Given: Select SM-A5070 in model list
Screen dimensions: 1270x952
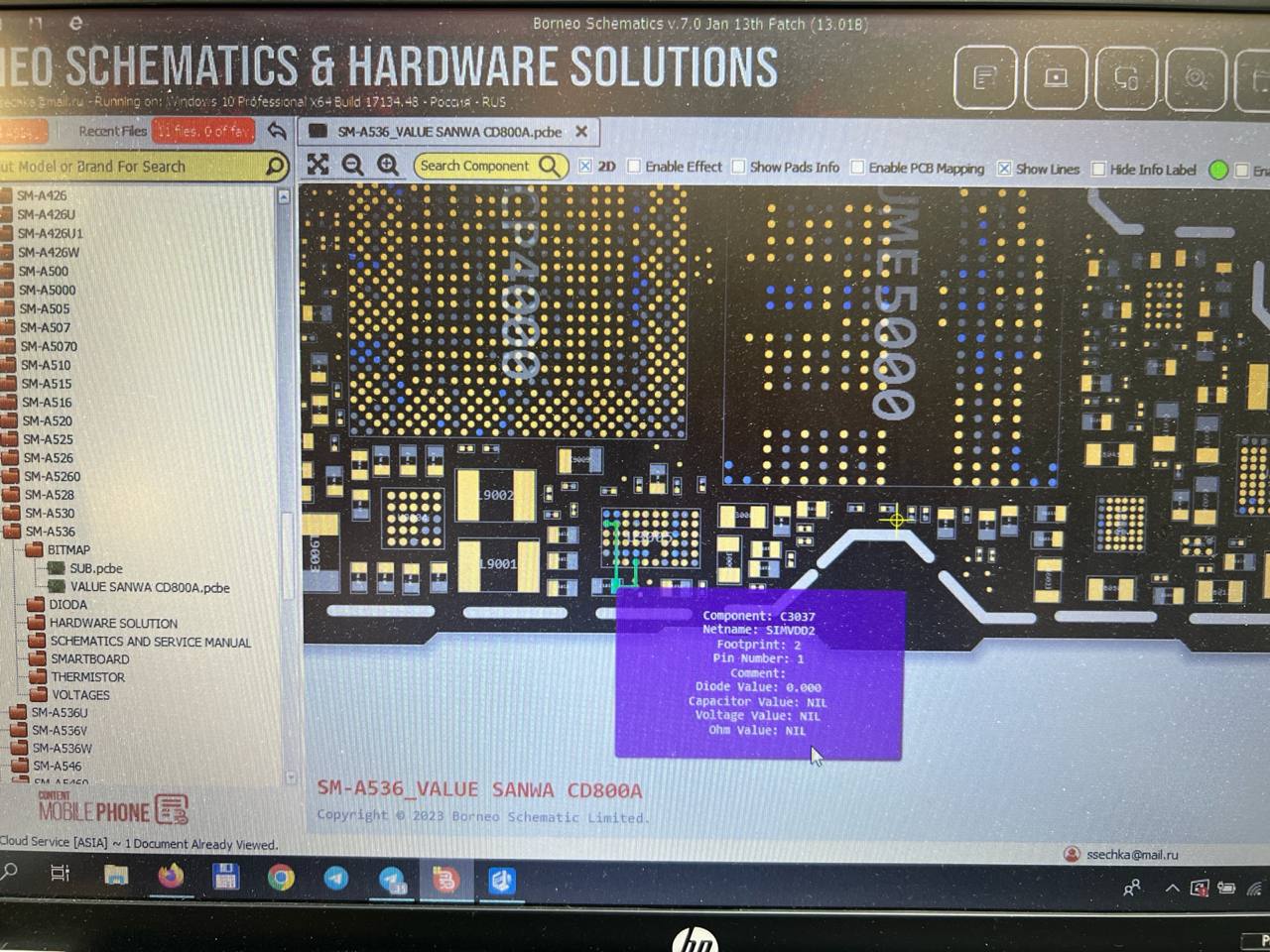Looking at the screenshot, I should tap(50, 346).
